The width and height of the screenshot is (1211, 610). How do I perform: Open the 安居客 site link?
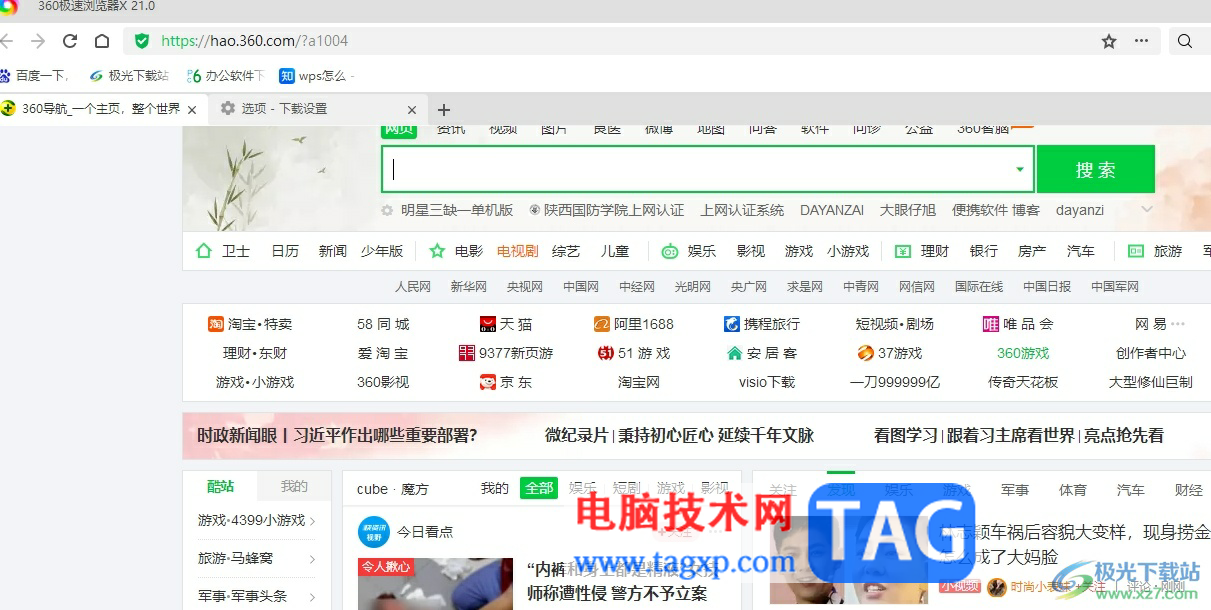[762, 353]
